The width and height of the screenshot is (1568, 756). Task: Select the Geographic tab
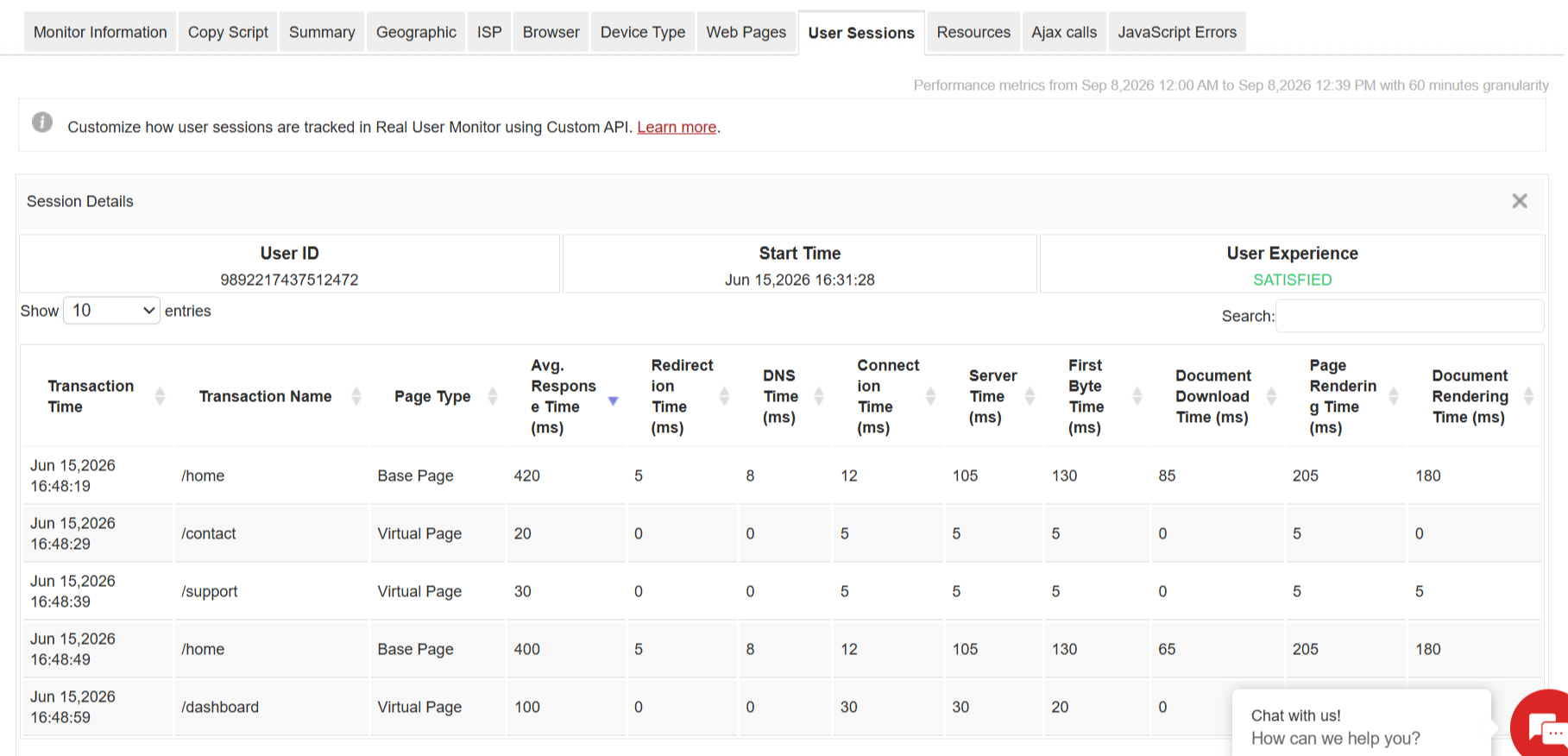point(416,33)
